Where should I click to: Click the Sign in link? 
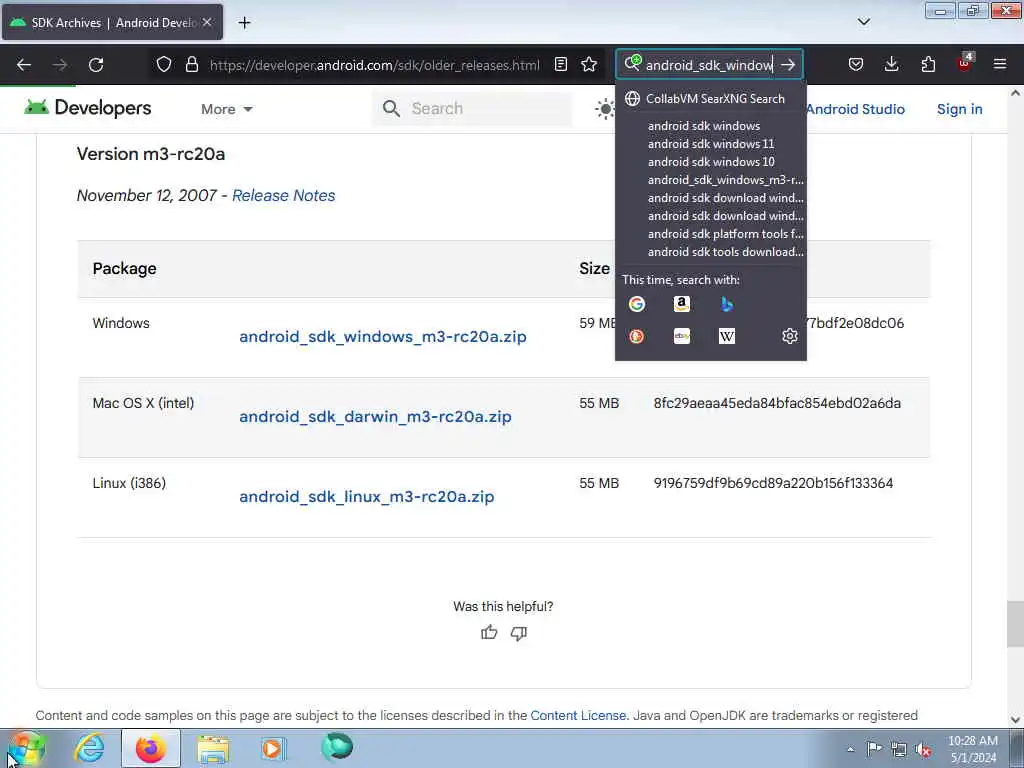click(x=959, y=109)
